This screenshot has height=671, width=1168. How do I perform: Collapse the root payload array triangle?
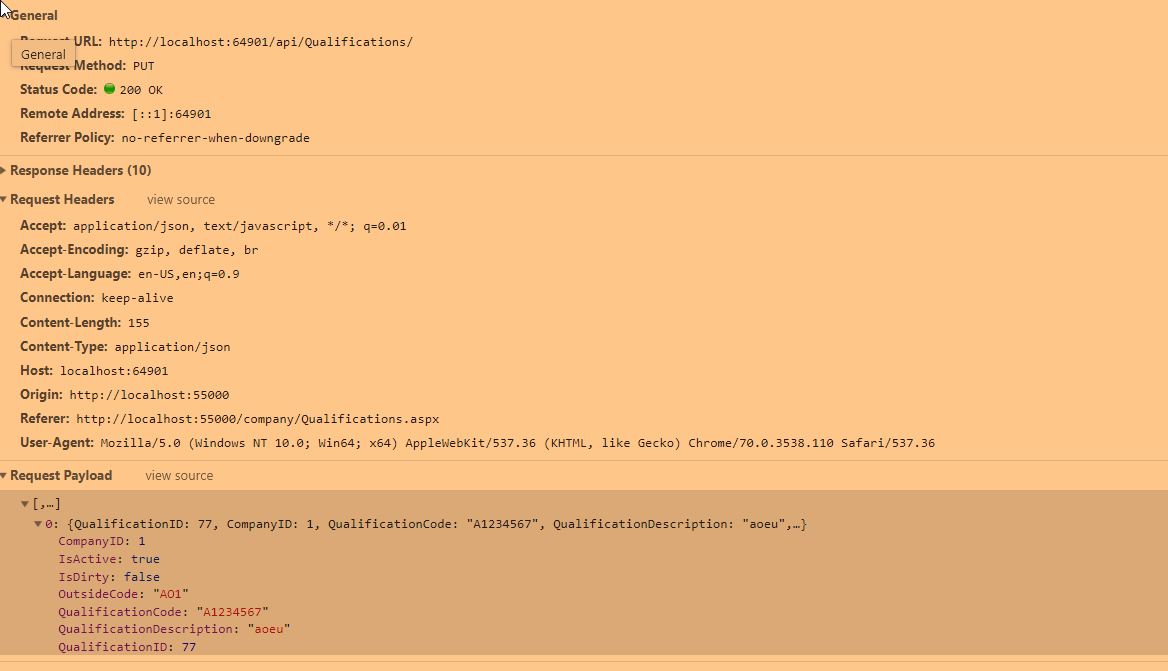pos(25,504)
